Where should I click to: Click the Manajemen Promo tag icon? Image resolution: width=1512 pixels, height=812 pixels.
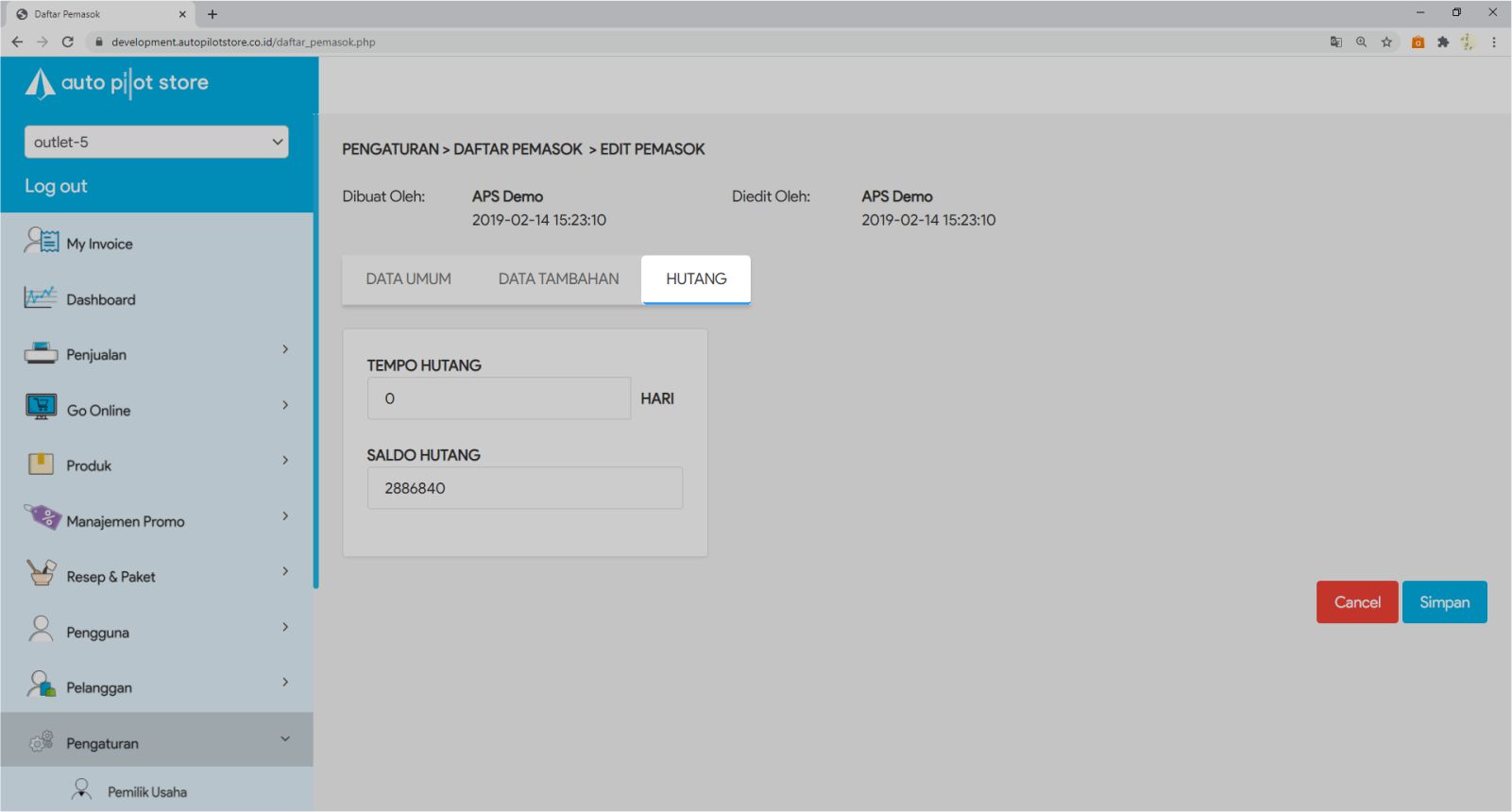coord(42,518)
